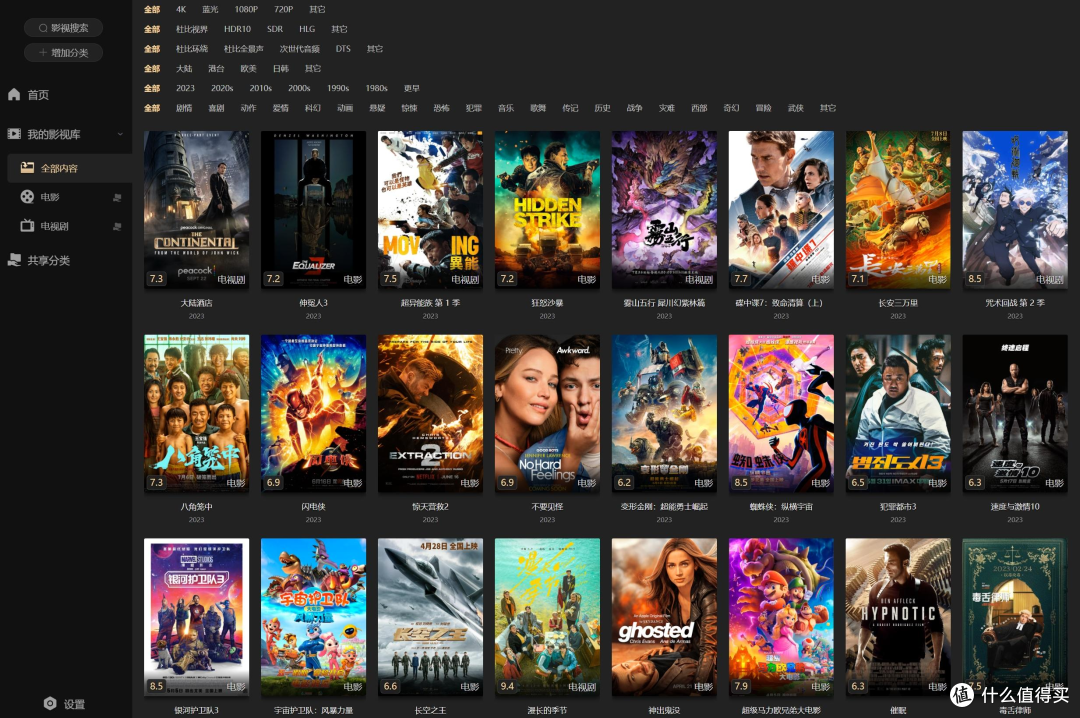1080x718 pixels.
Task: Select 杜比视界 HDR filter
Action: tap(191, 29)
